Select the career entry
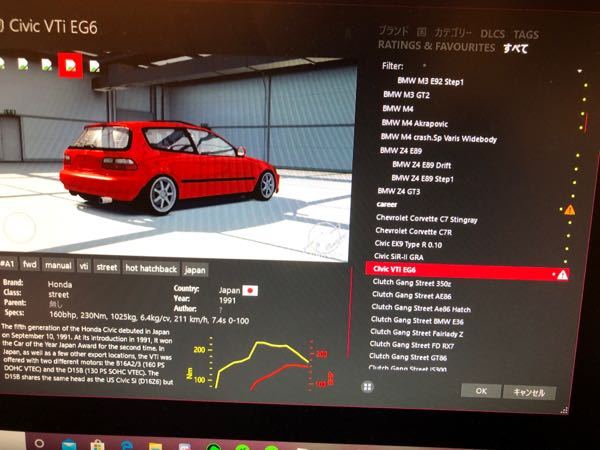Viewport: 600px width, 450px height. 387,204
